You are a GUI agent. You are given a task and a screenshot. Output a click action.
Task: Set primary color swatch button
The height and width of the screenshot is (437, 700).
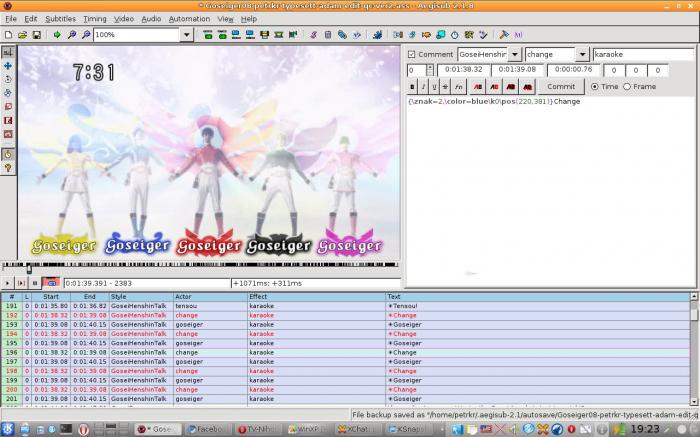(x=478, y=87)
